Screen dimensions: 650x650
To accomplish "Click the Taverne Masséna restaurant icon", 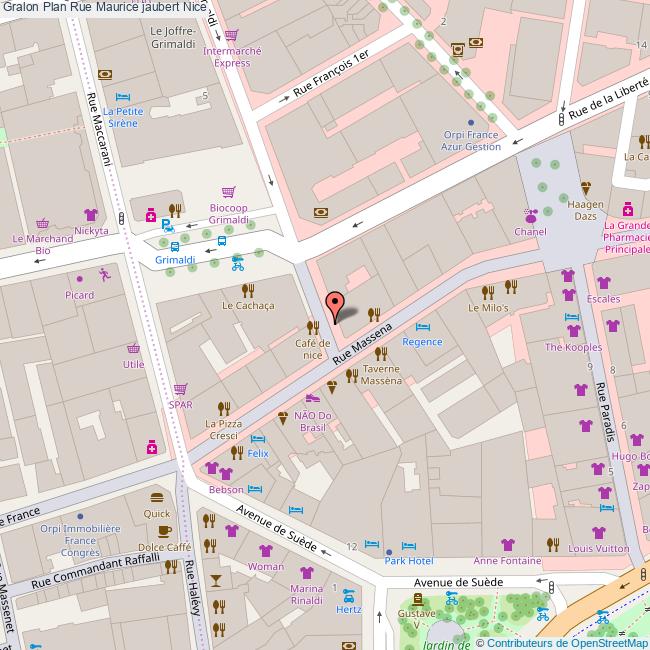I will pyautogui.click(x=351, y=376).
